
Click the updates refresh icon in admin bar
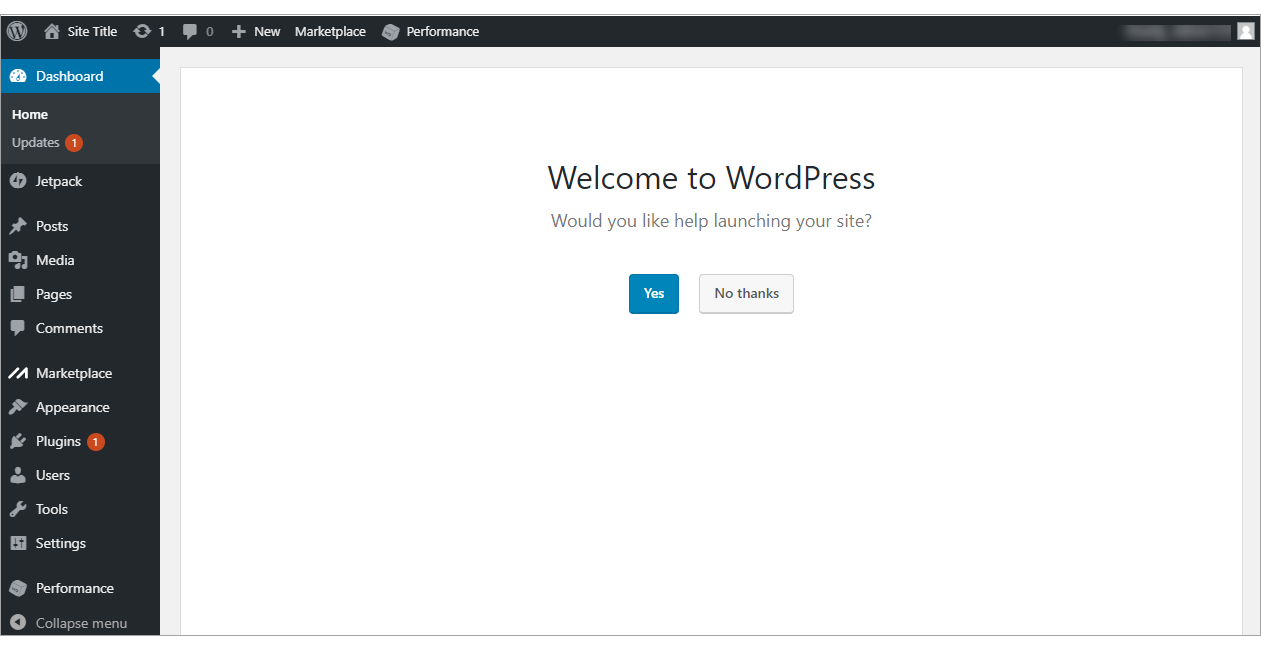142,31
